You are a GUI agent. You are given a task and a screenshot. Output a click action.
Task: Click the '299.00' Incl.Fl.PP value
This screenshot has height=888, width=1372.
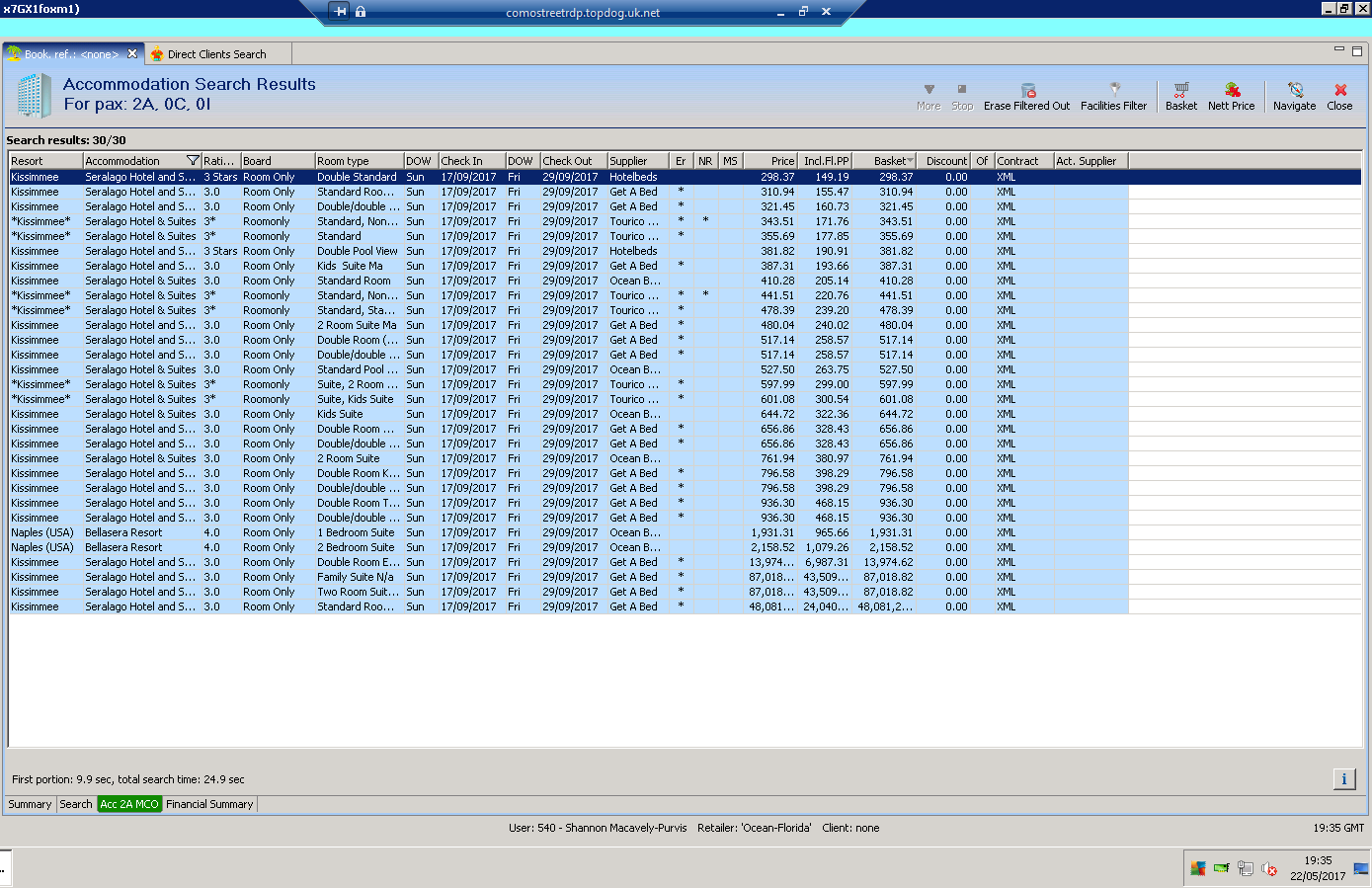pos(832,384)
